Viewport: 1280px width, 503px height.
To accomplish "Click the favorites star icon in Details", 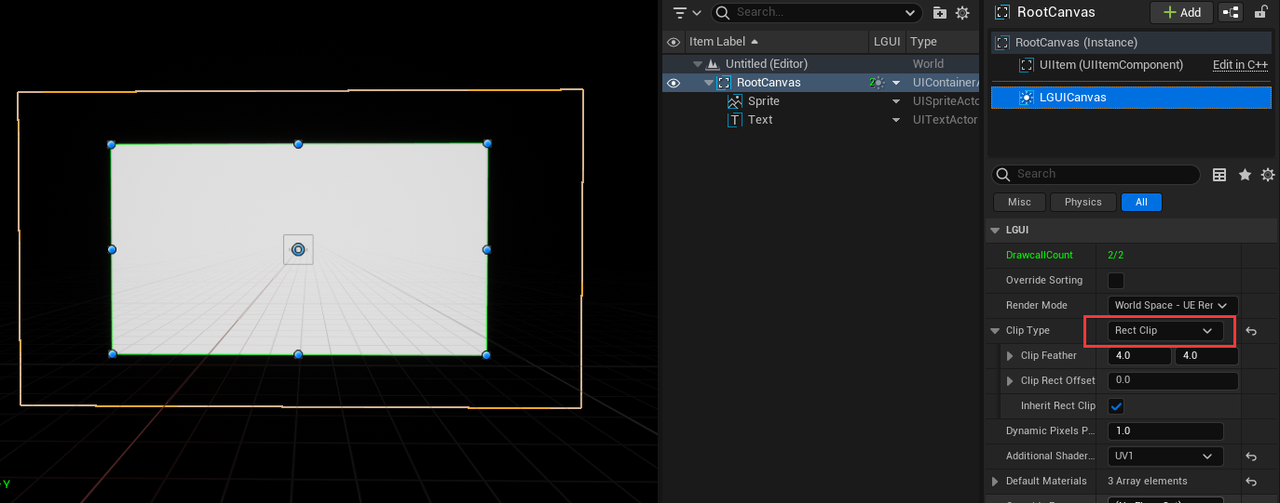I will 1245,175.
